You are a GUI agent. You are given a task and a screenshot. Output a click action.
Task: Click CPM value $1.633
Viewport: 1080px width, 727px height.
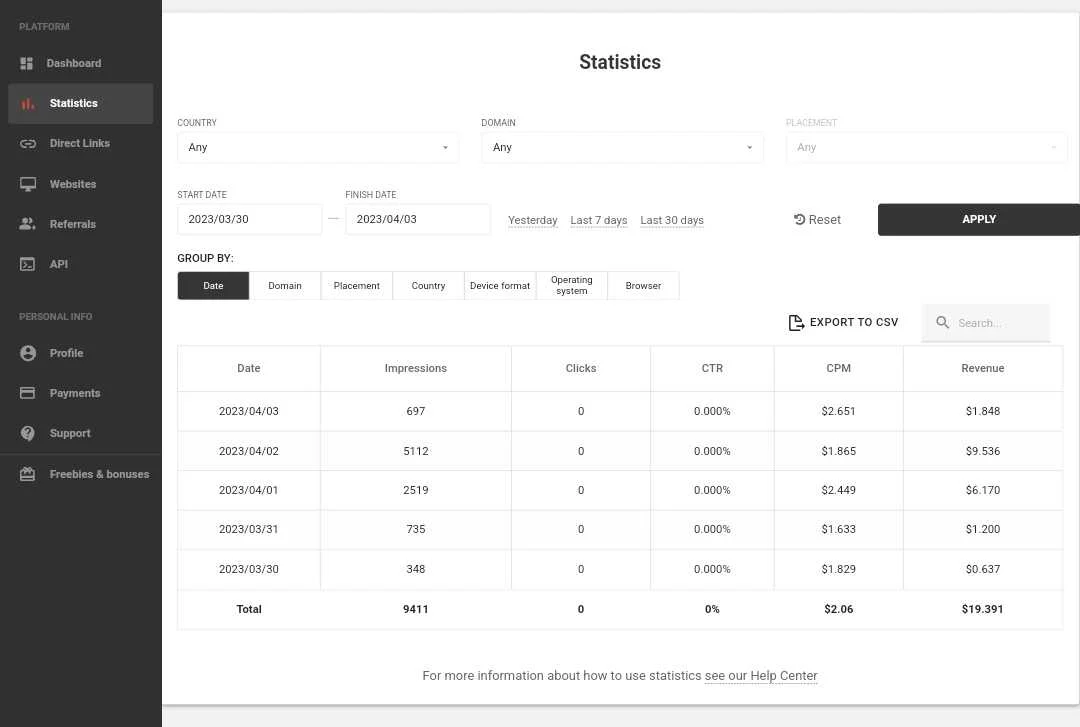[838, 529]
